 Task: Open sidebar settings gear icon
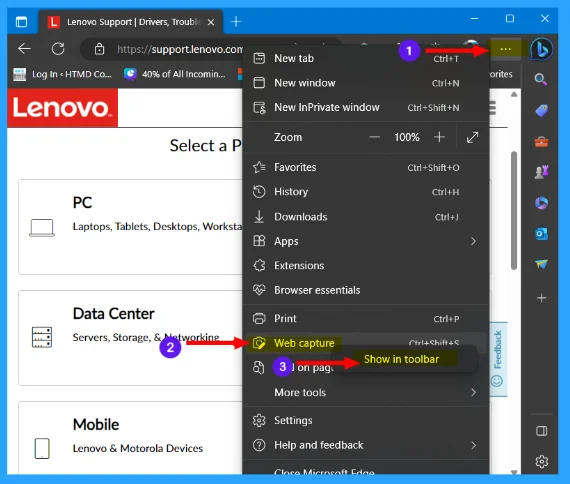pos(542,461)
